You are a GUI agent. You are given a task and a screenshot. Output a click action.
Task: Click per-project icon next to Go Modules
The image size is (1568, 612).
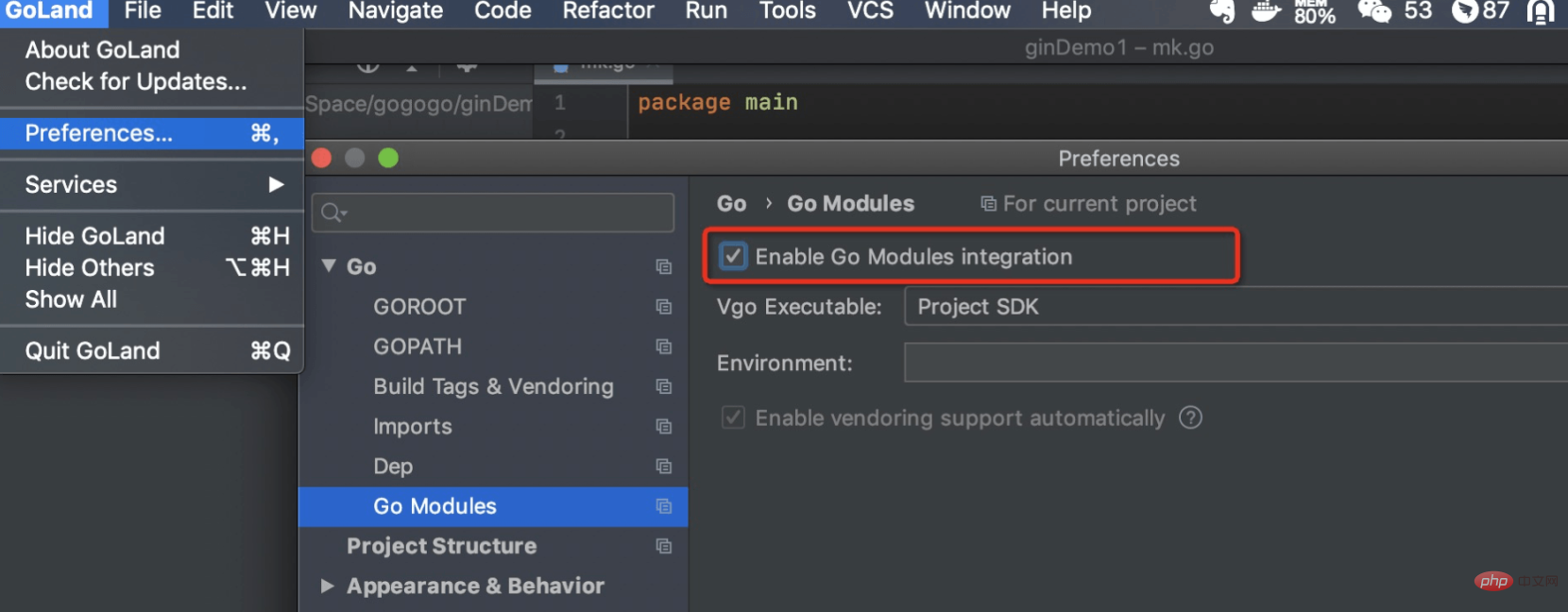coord(664,506)
